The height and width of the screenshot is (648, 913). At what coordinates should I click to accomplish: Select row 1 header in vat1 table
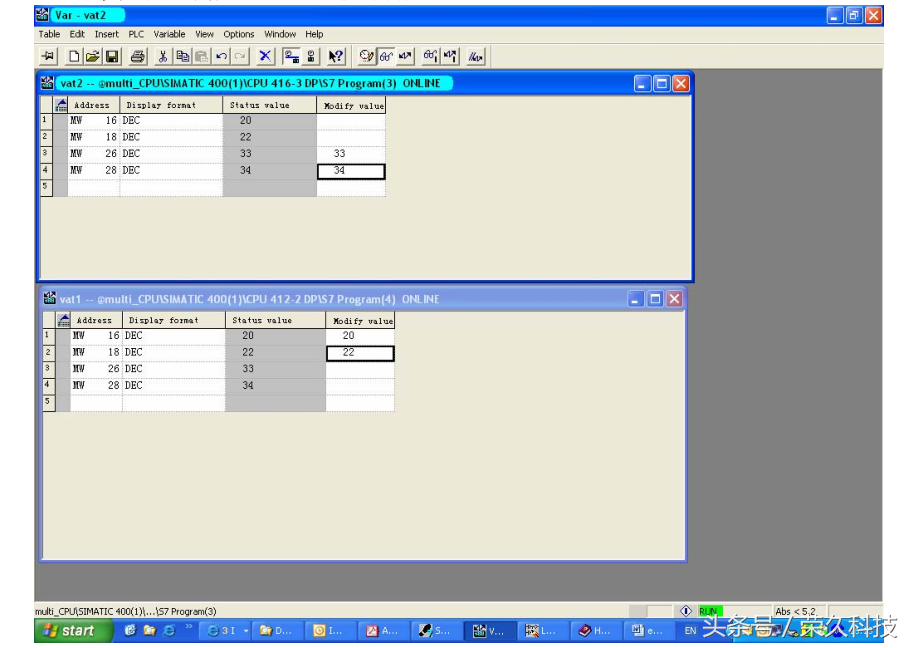point(47,336)
